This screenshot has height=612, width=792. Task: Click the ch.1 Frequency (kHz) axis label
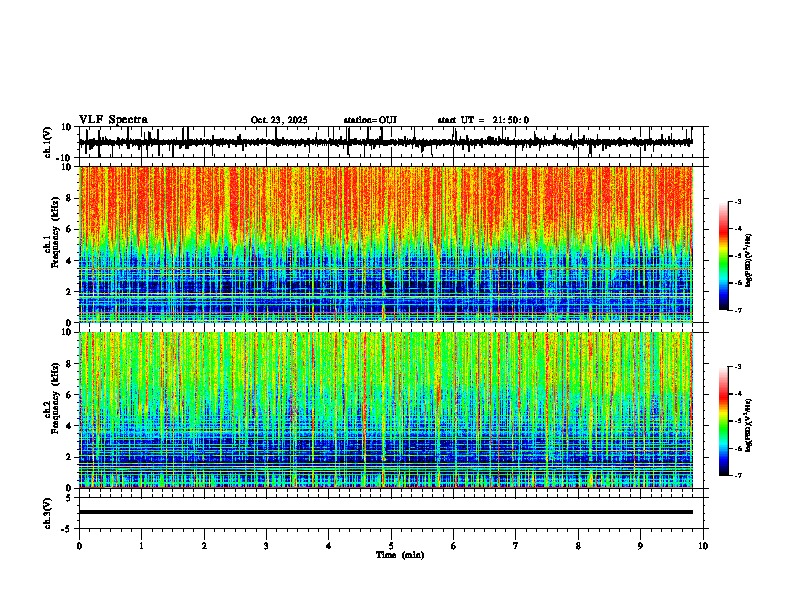[x=54, y=231]
